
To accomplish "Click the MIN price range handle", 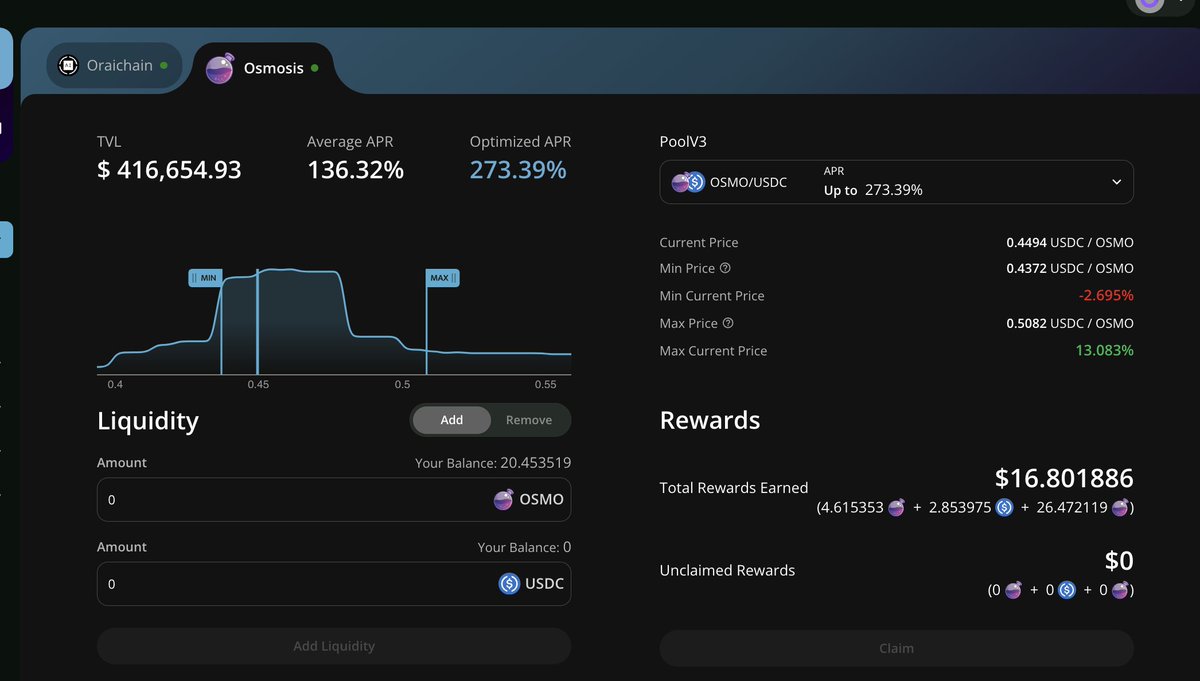I will tap(205, 277).
